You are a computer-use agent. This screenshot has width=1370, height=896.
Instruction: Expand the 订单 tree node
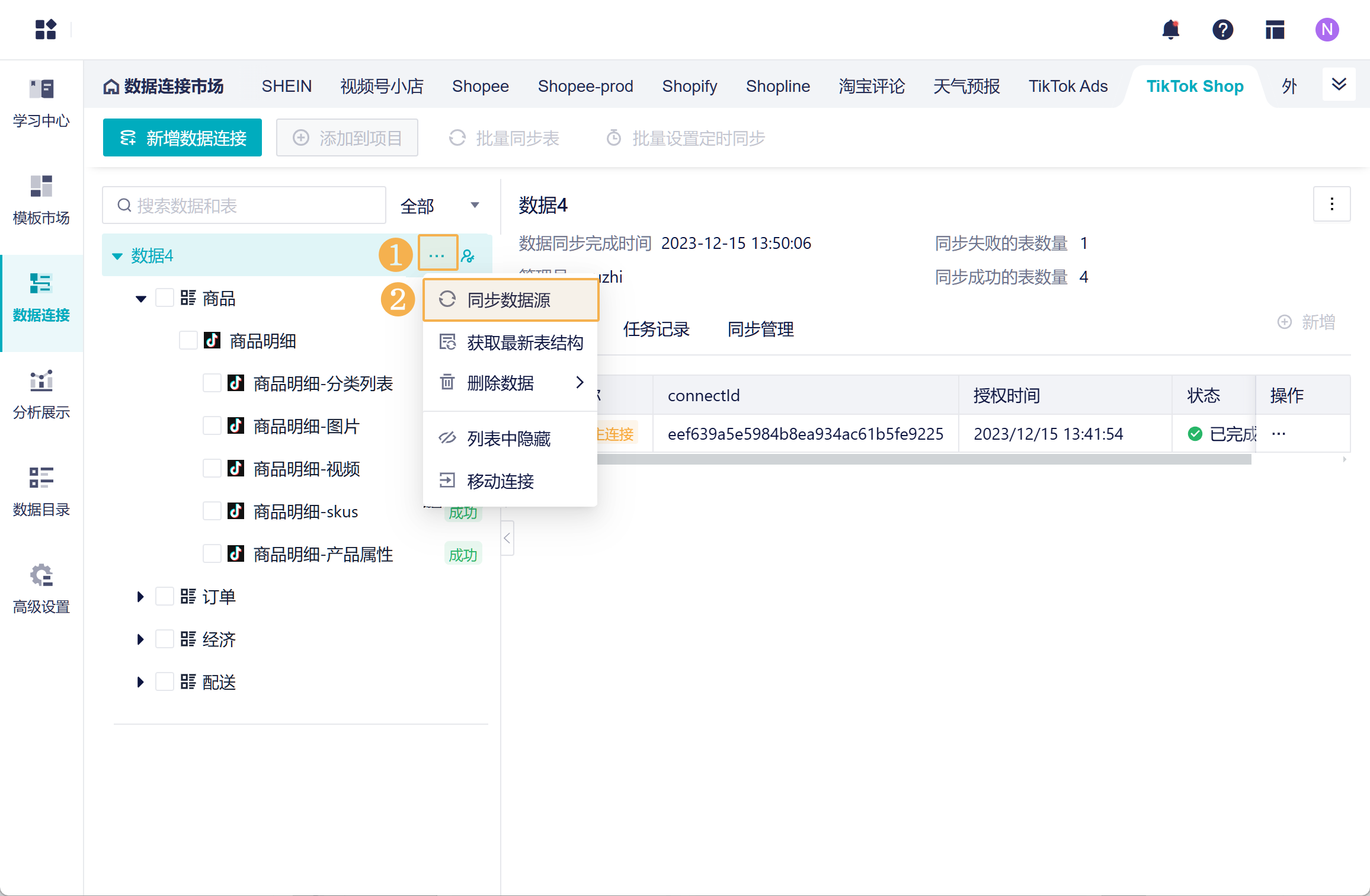[x=140, y=597]
